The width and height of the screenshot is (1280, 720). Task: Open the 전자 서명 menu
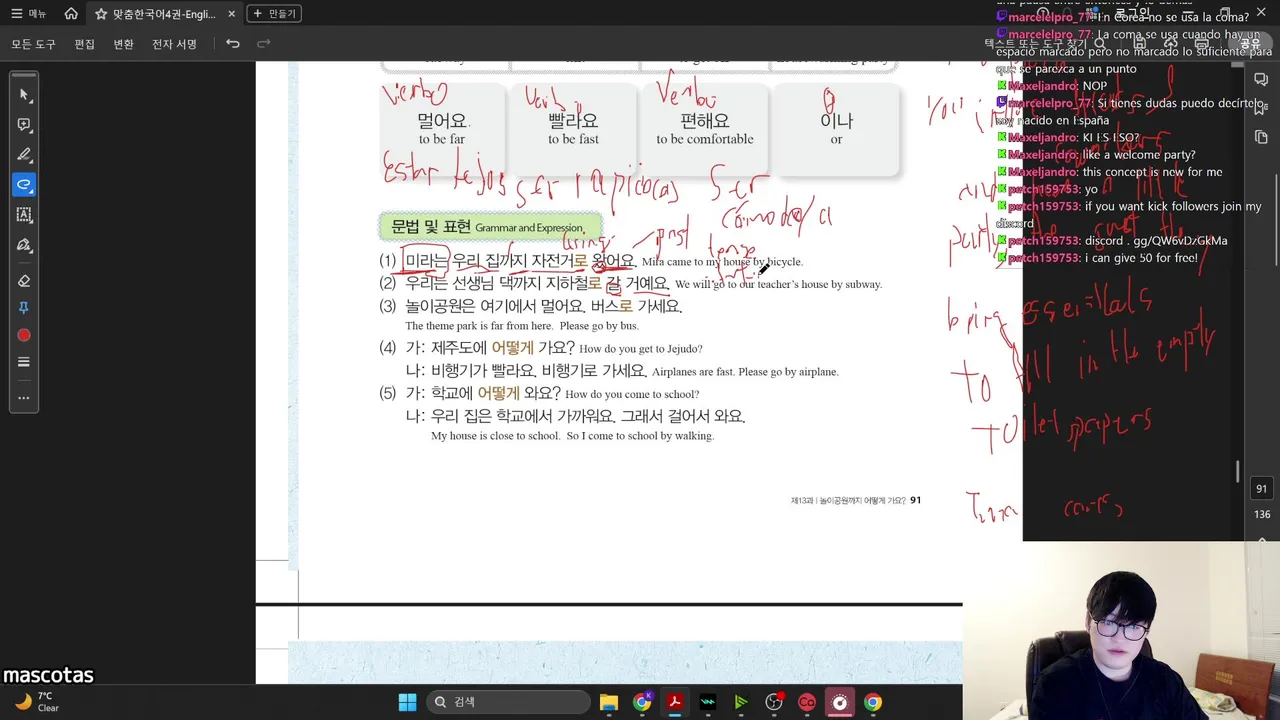pos(174,44)
